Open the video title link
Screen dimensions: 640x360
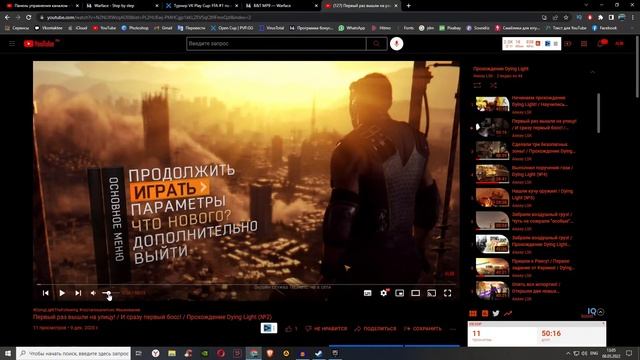tap(152, 317)
